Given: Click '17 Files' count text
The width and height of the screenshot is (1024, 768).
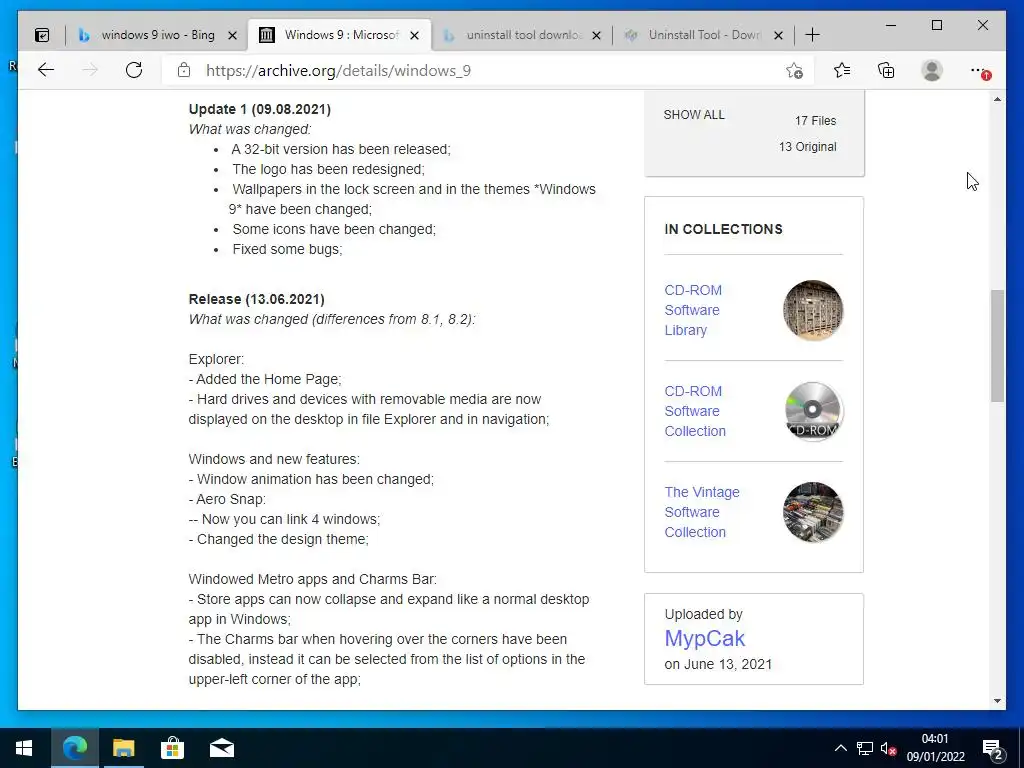Looking at the screenshot, I should tap(815, 121).
